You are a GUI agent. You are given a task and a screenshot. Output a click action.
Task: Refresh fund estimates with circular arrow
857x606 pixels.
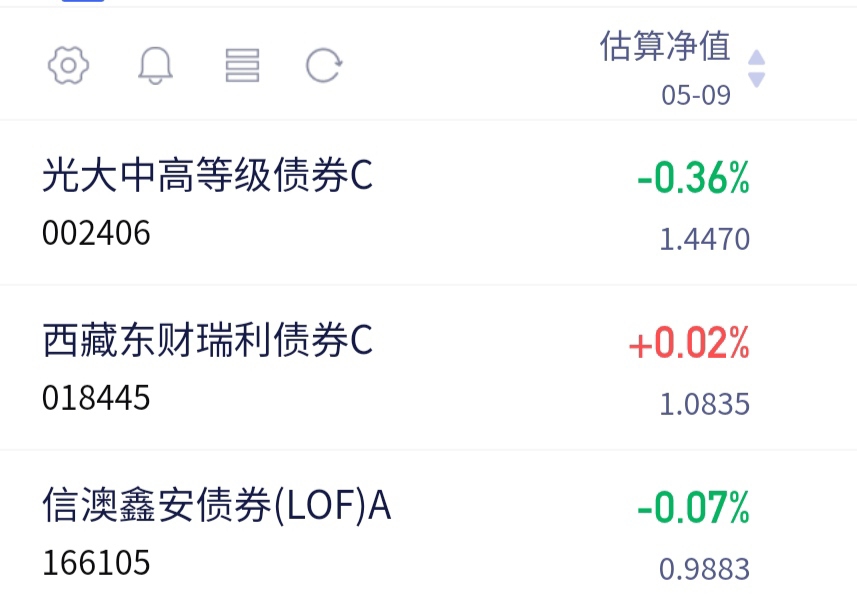324,66
